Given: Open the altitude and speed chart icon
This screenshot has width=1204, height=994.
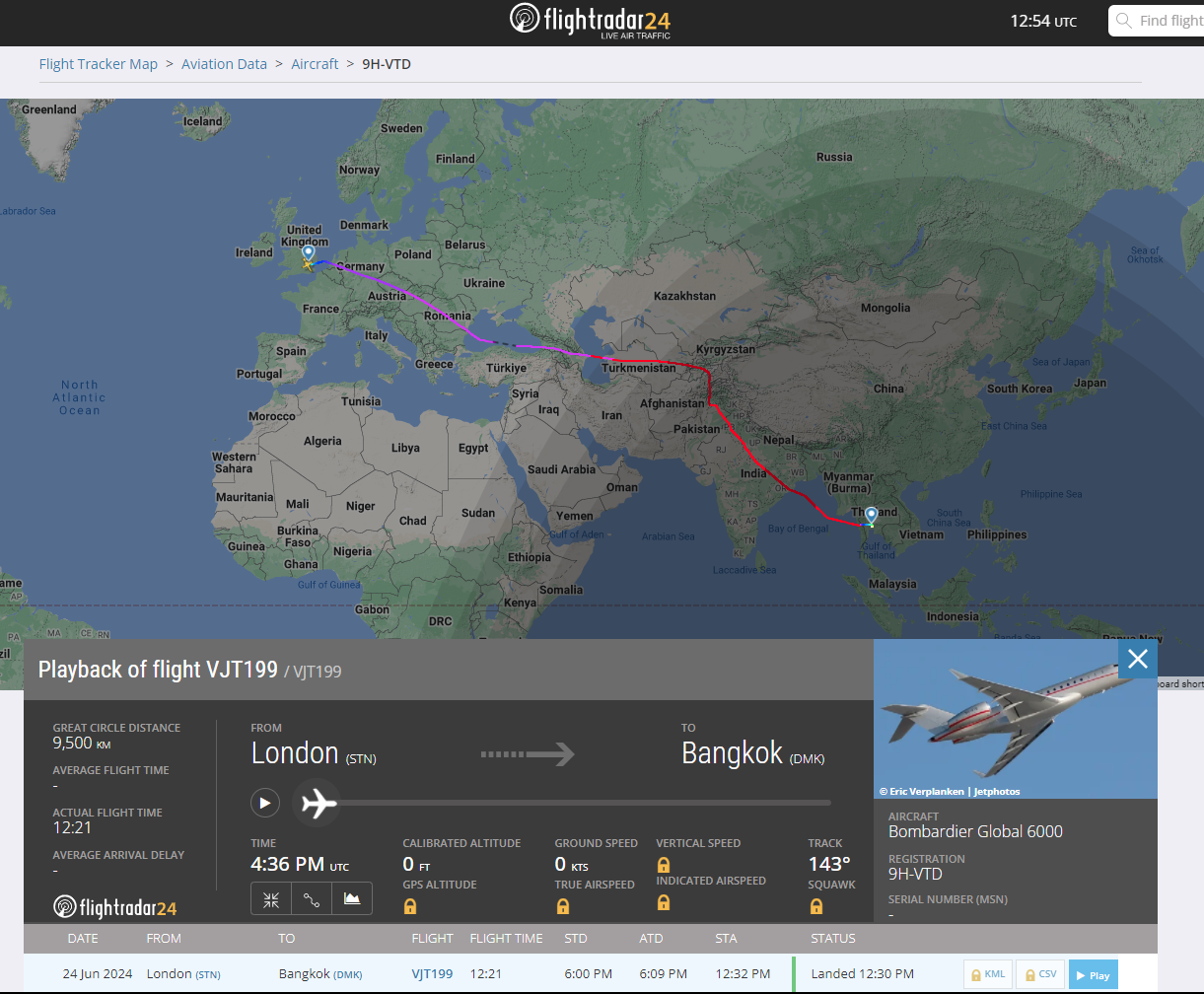Looking at the screenshot, I should (x=352, y=898).
